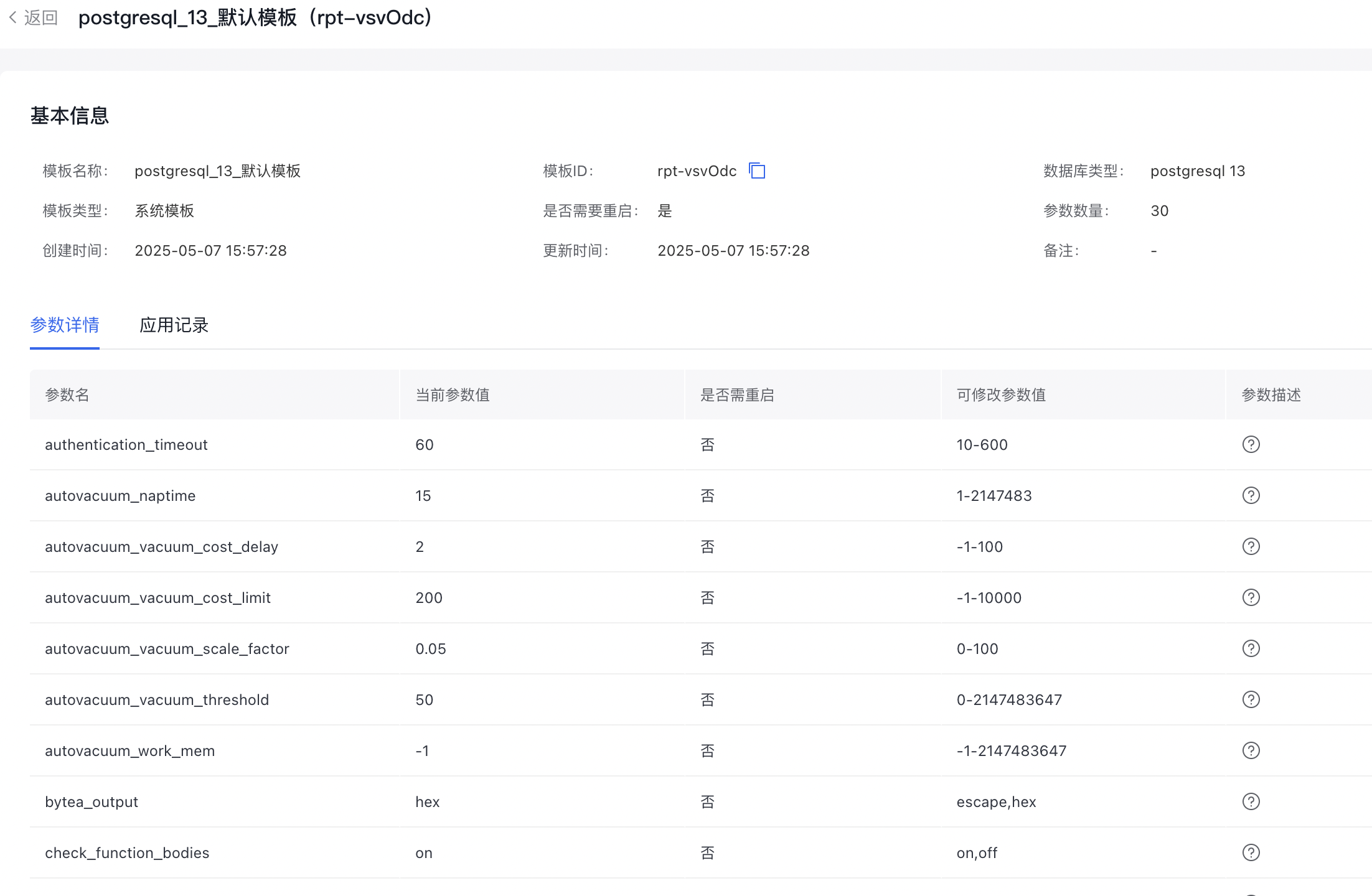
Task: Switch to 应用记录 tab
Action: coord(174,325)
